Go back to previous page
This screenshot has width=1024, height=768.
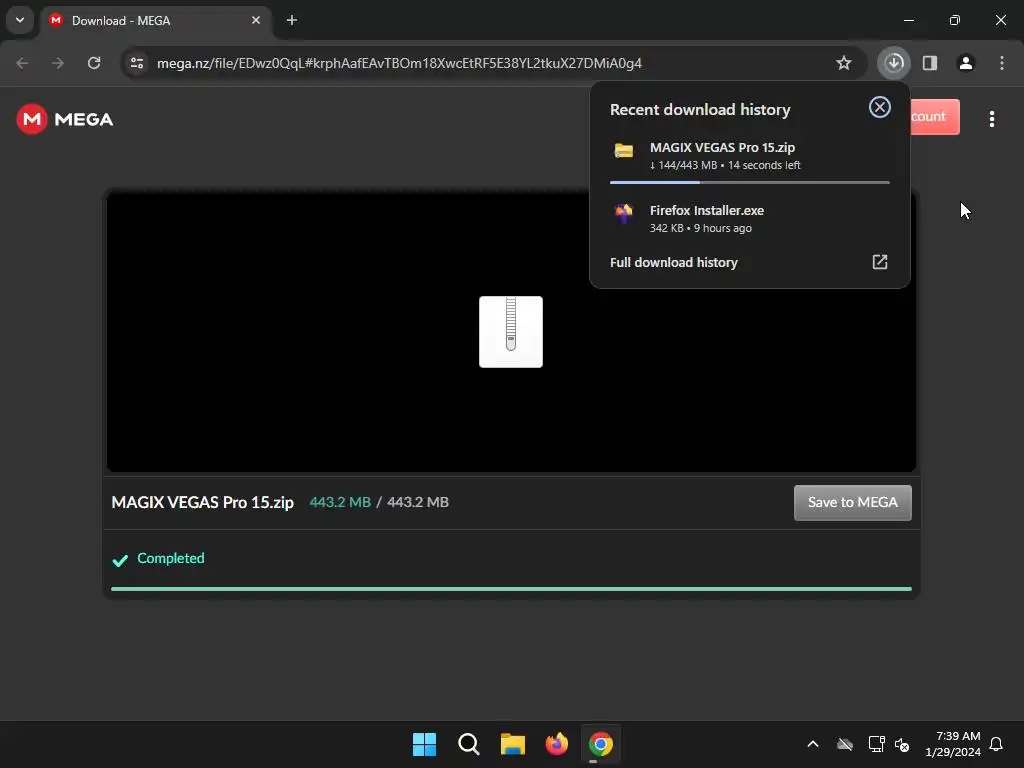tap(22, 63)
